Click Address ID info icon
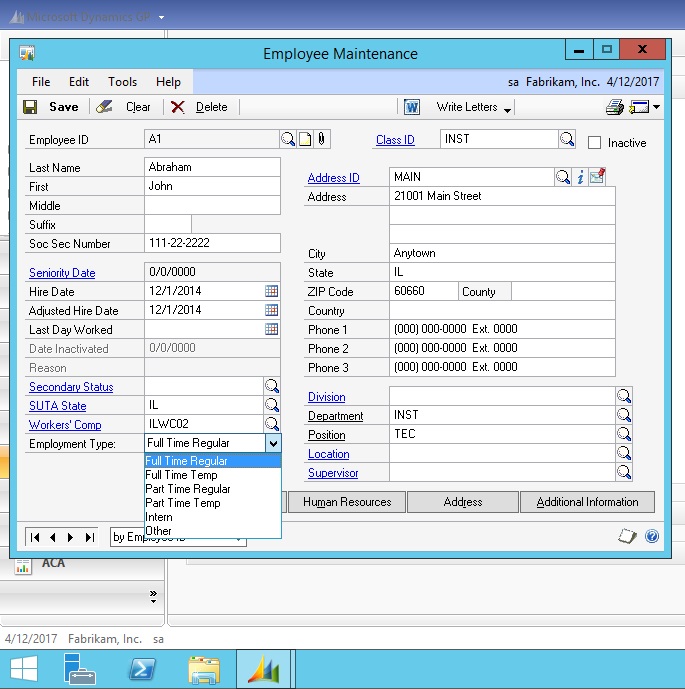The width and height of the screenshot is (685, 689). [580, 177]
